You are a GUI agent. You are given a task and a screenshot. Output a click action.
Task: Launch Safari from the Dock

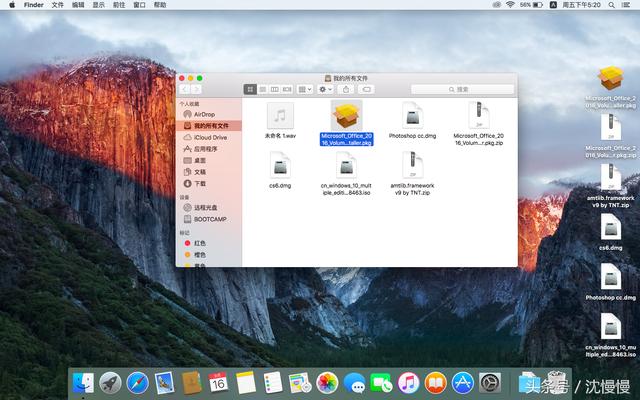pos(137,383)
